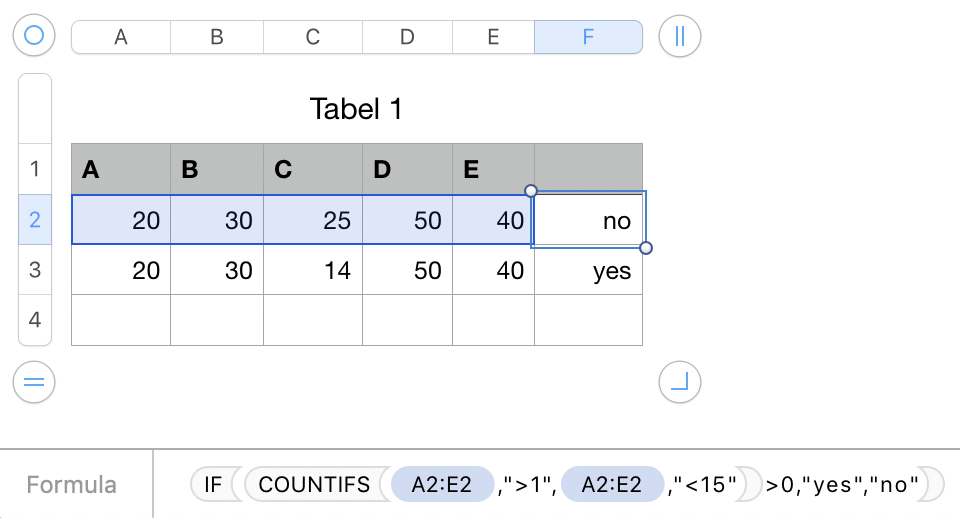Viewport: 960px width, 518px height.
Task: Select row 3 header
Action: pos(35,270)
